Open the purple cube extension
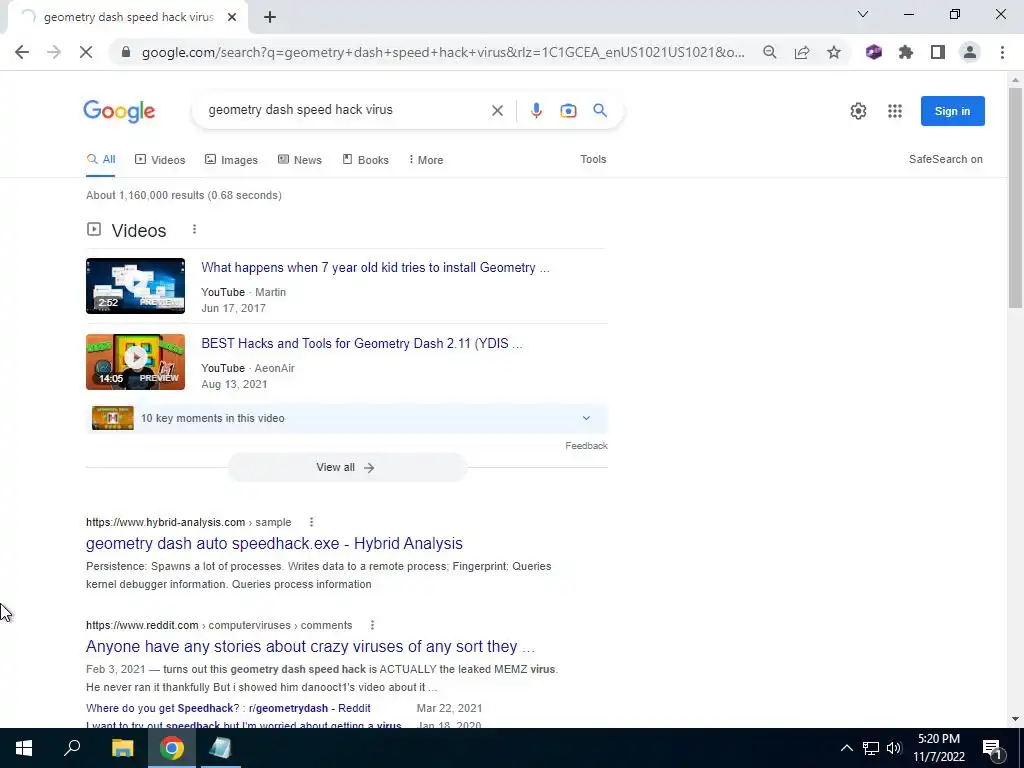This screenshot has width=1024, height=768. tap(874, 52)
